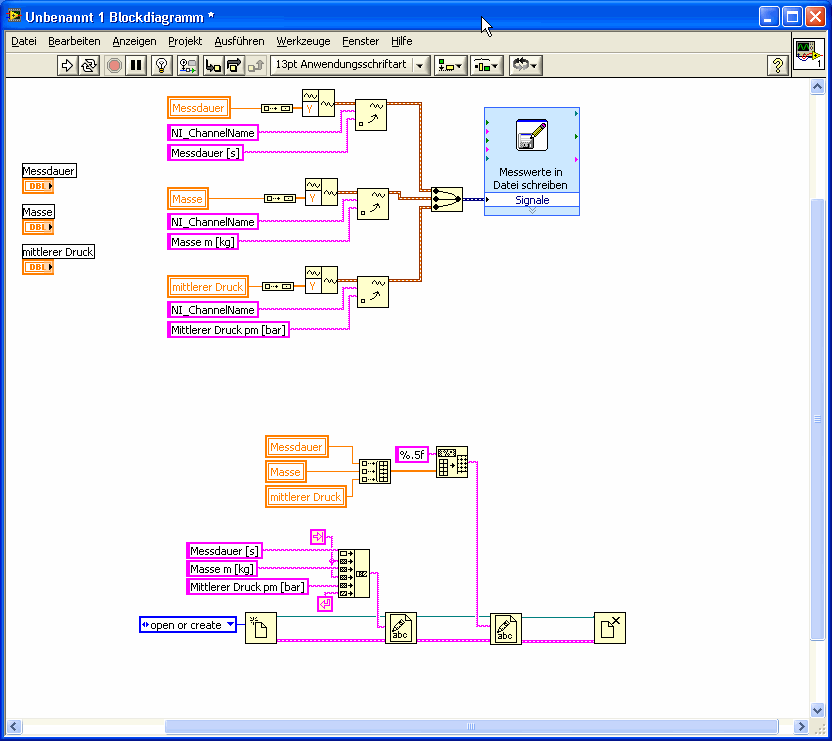Click the vertical scrollbar thumb
The height and width of the screenshot is (741, 832).
pyautogui.click(x=817, y=419)
